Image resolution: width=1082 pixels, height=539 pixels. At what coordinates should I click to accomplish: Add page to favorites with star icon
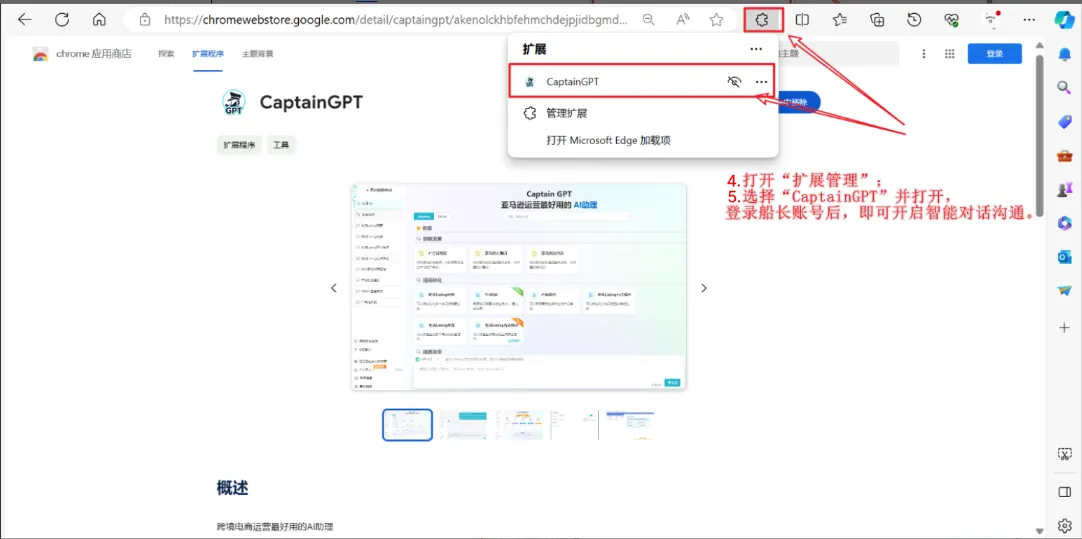[716, 20]
